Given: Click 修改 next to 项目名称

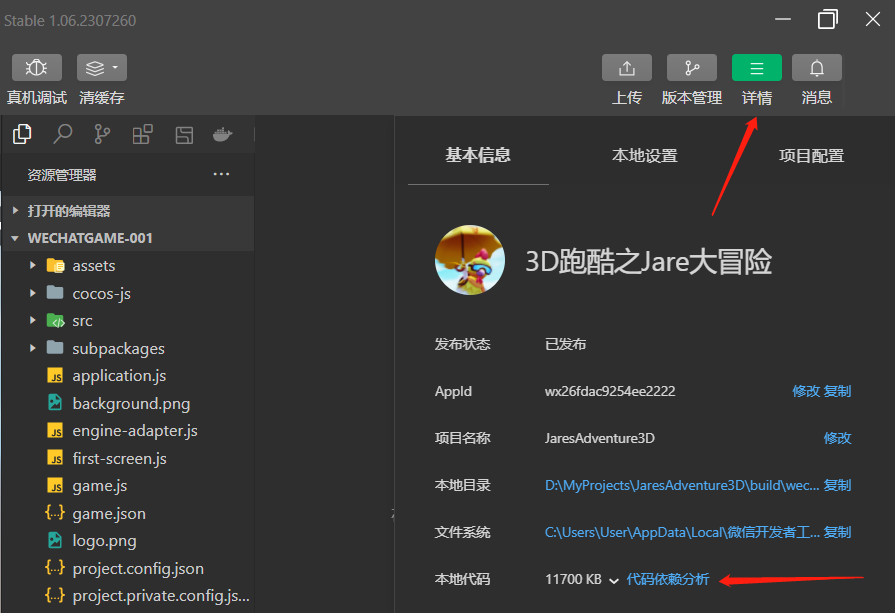Looking at the screenshot, I should tap(838, 438).
